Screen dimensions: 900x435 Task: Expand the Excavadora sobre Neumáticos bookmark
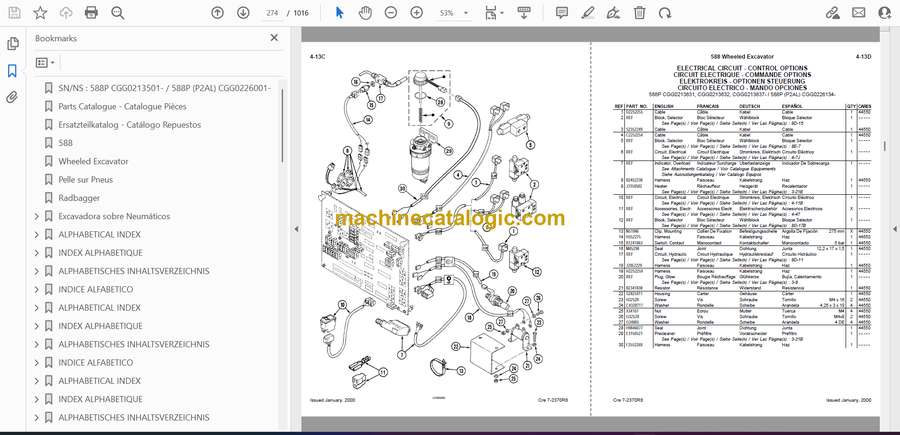pos(37,216)
